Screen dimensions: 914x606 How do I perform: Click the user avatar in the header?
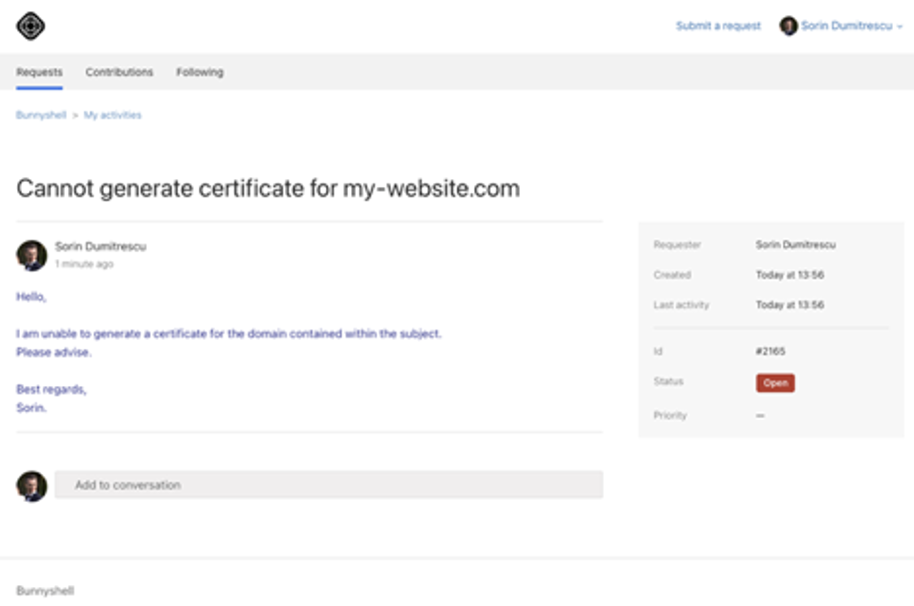788,26
